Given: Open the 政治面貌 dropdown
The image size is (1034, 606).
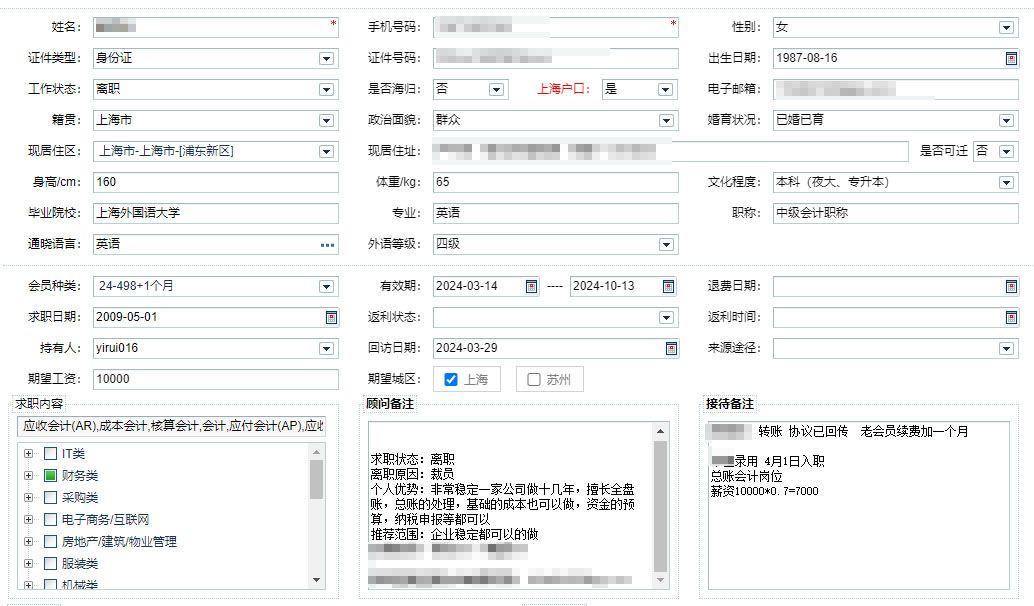Looking at the screenshot, I should (x=666, y=121).
